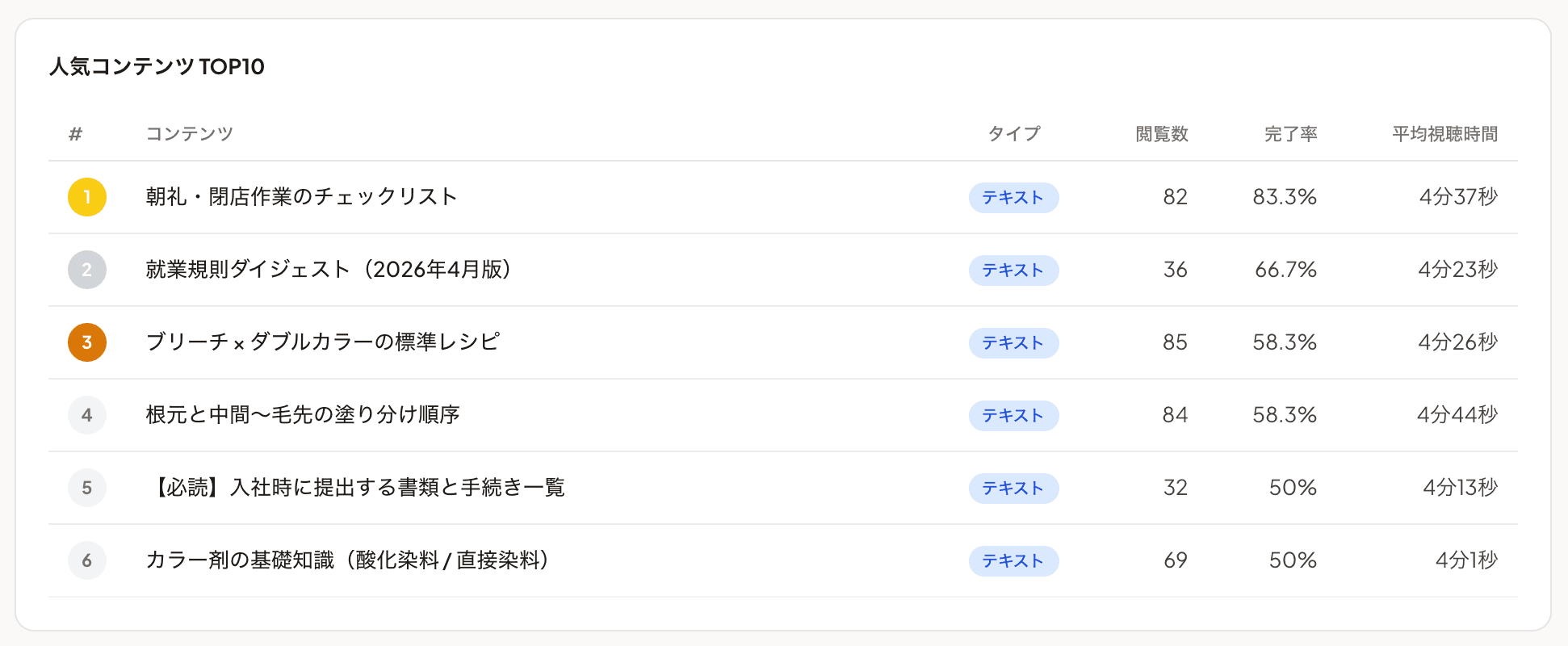Screen dimensions: 1568x646
Task: Click the タイプ column header
Action: click(x=1014, y=134)
